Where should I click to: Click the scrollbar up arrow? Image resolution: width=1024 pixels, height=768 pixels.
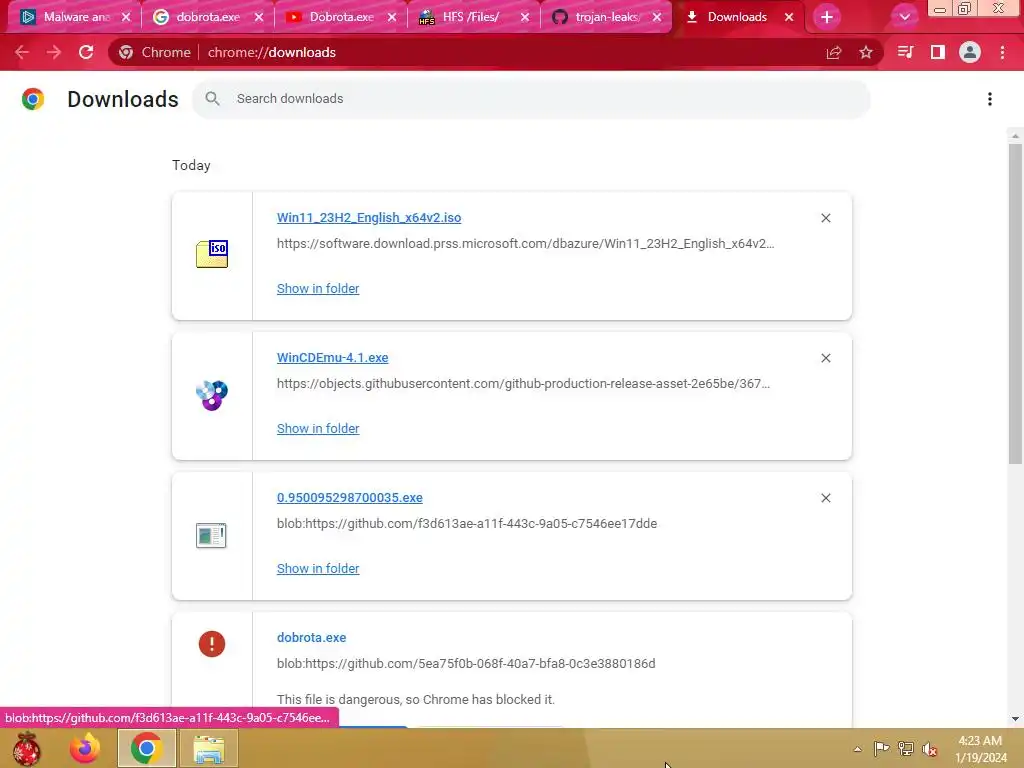1015,136
